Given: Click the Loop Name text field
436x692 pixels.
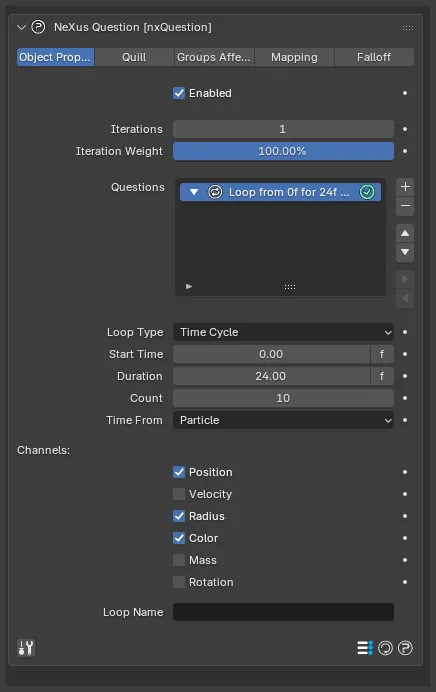Looking at the screenshot, I should click(283, 613).
